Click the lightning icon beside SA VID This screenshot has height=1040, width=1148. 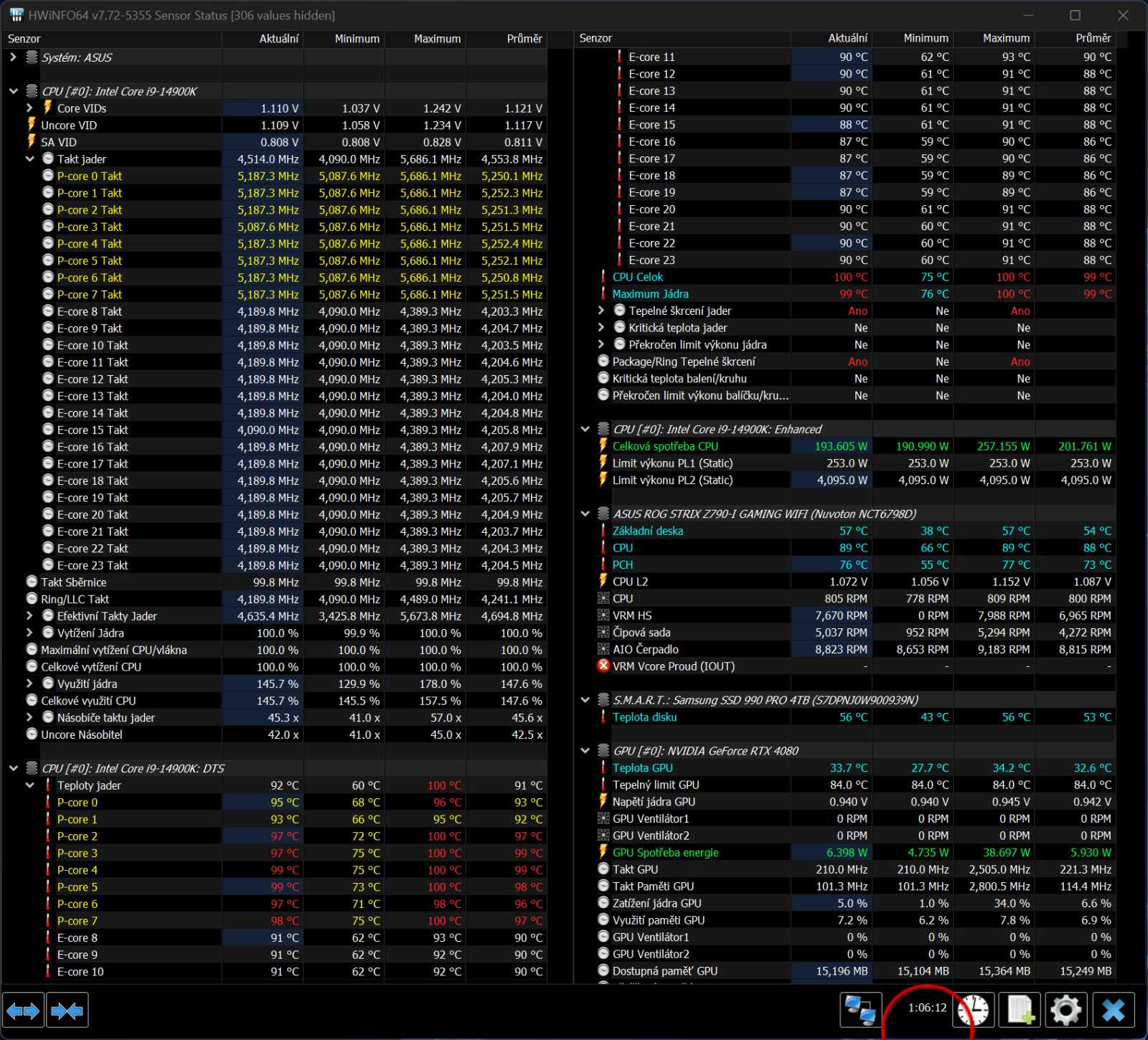click(x=32, y=142)
